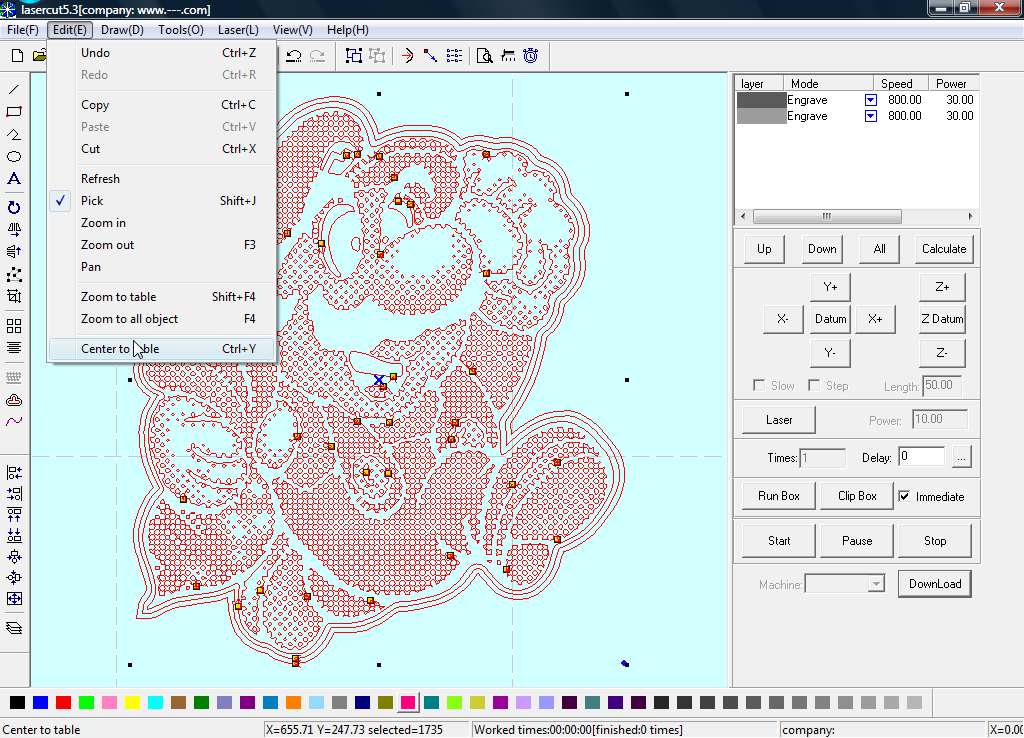
Task: Open the Draw(D) menu
Action: (122, 30)
